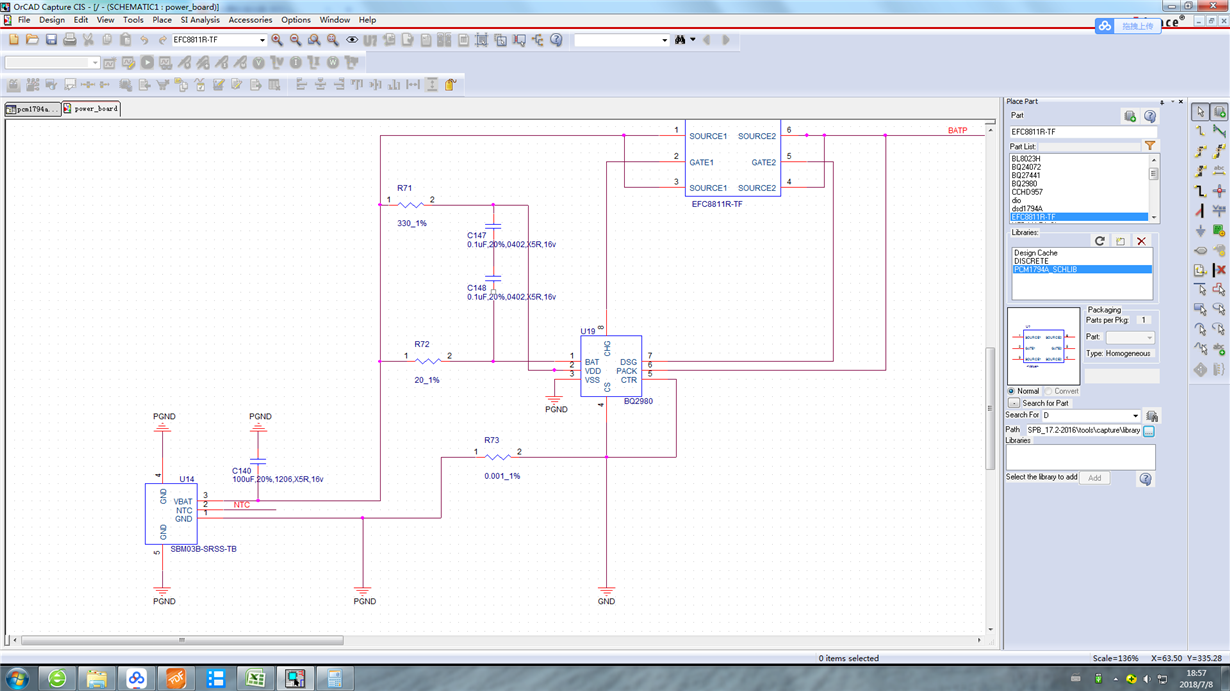The width and height of the screenshot is (1230, 691).
Task: Open the Design menu
Action: [51, 20]
